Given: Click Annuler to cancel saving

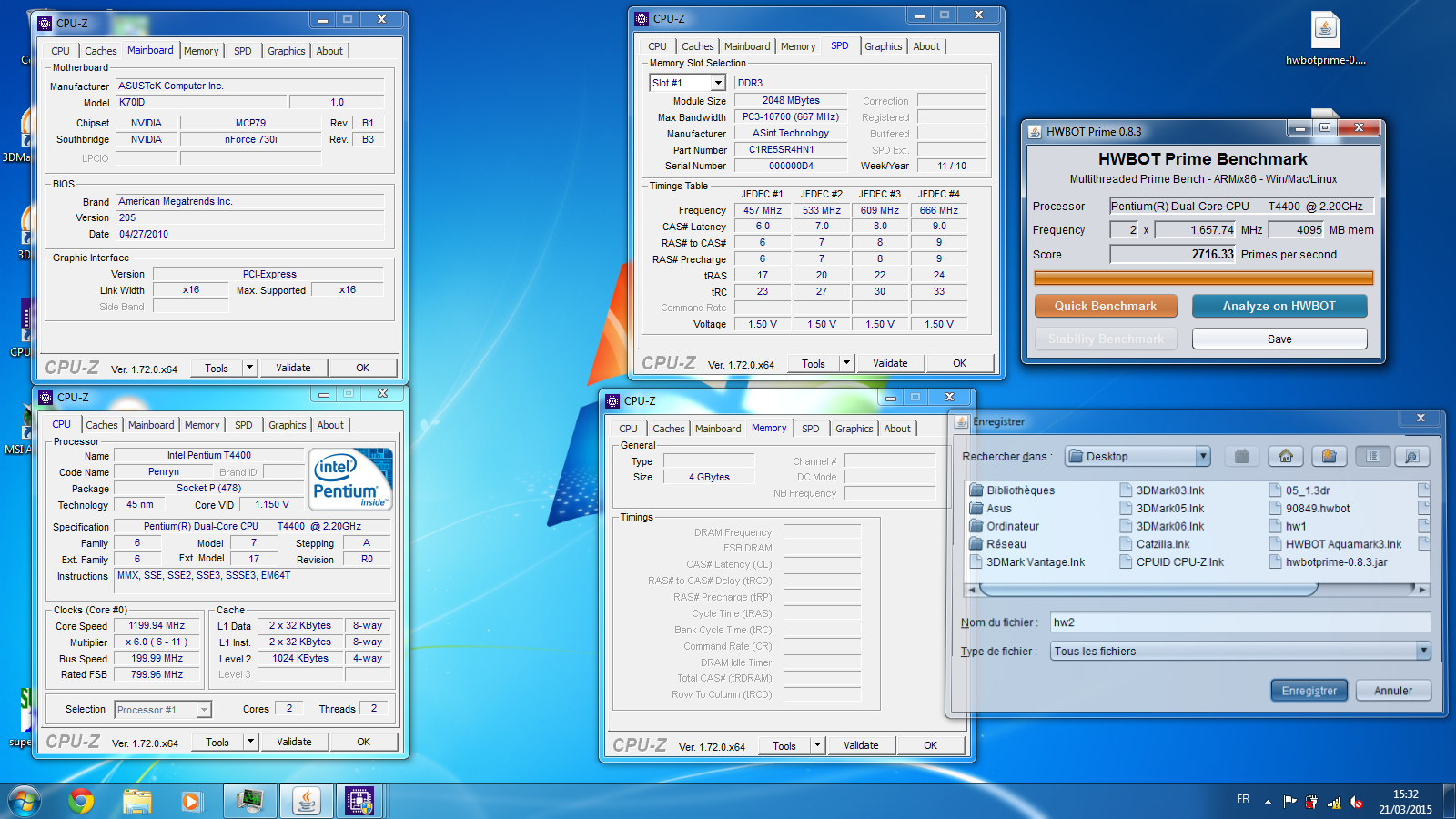Looking at the screenshot, I should tap(1393, 691).
